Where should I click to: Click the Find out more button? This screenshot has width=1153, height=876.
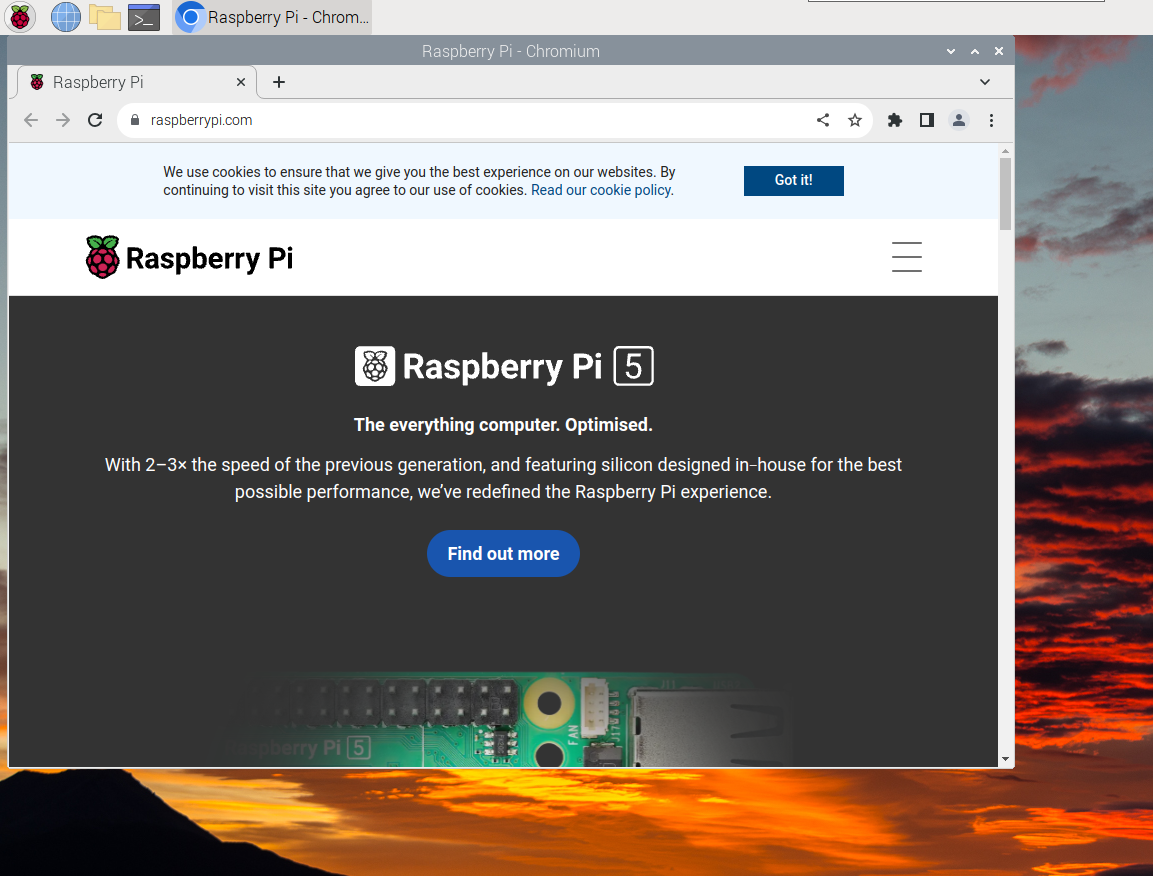[503, 553]
